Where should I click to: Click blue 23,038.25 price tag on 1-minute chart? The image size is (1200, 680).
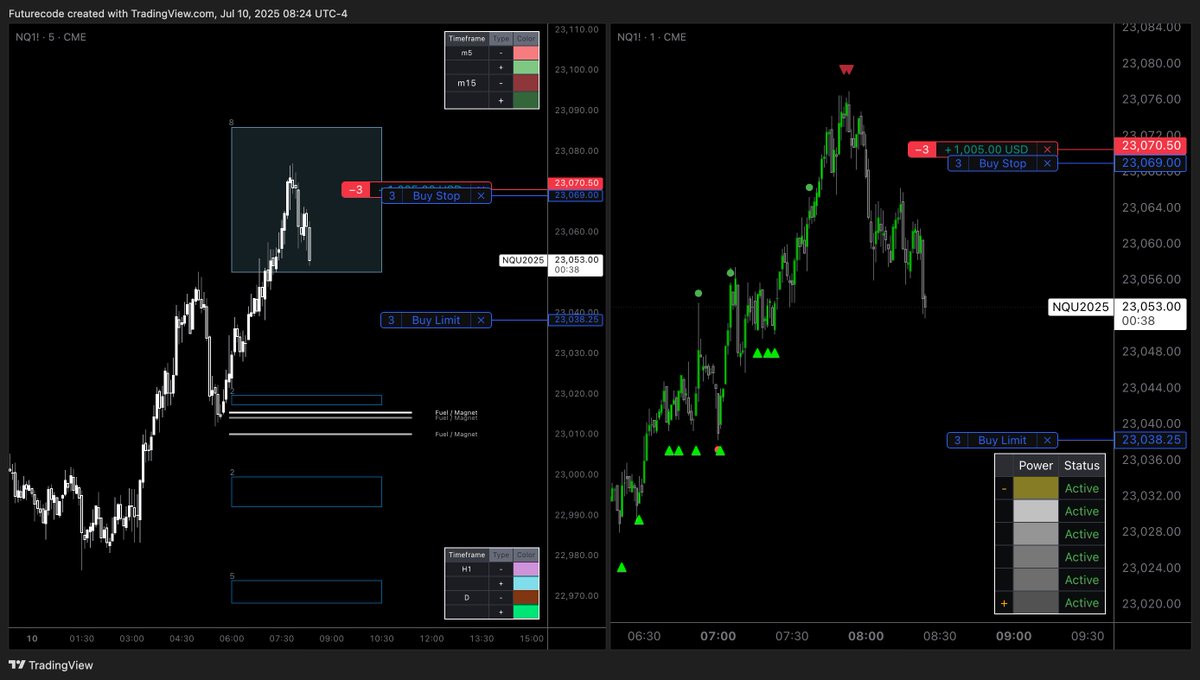click(1152, 439)
